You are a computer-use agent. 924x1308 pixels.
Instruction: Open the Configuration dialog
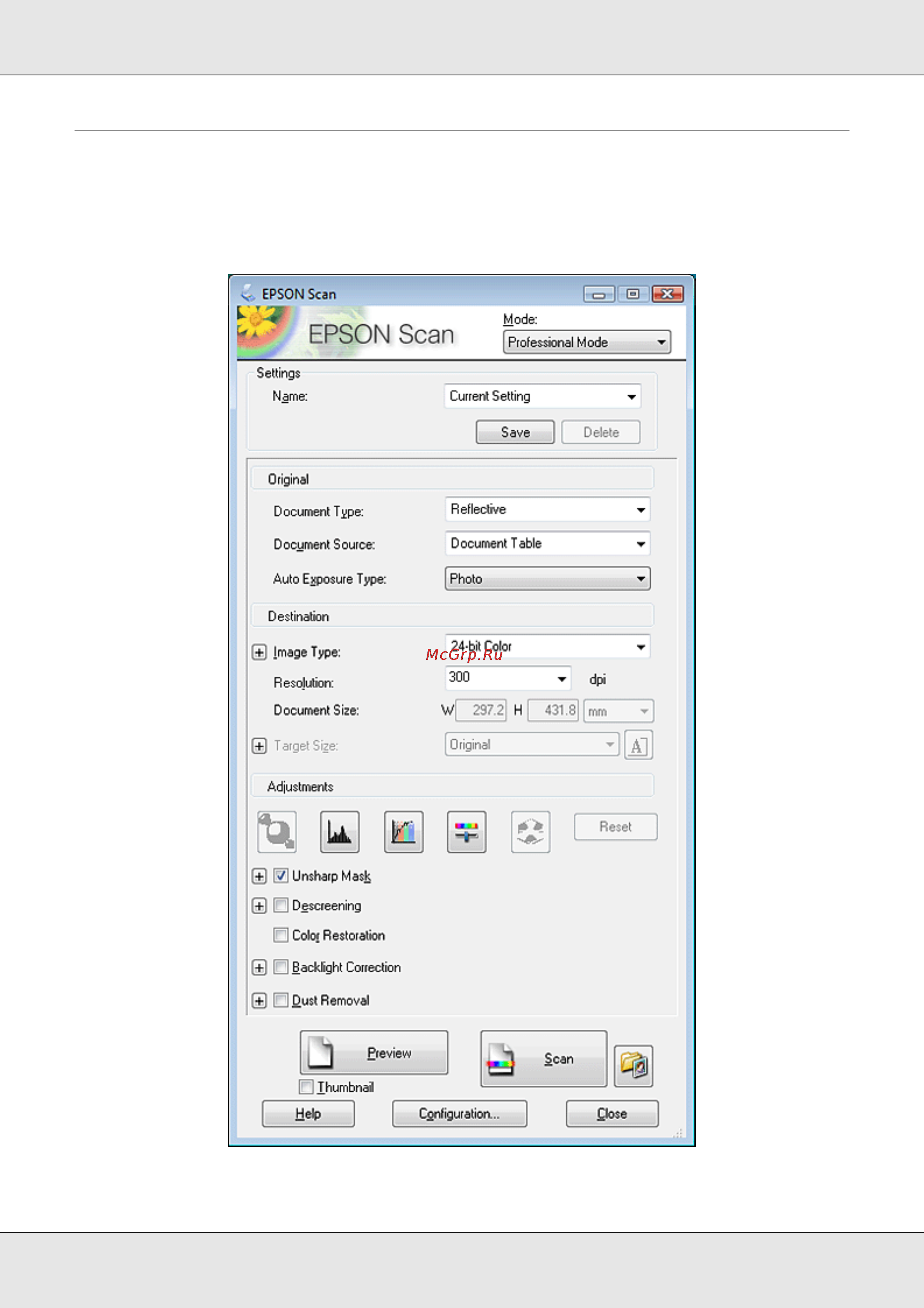coord(459,1114)
